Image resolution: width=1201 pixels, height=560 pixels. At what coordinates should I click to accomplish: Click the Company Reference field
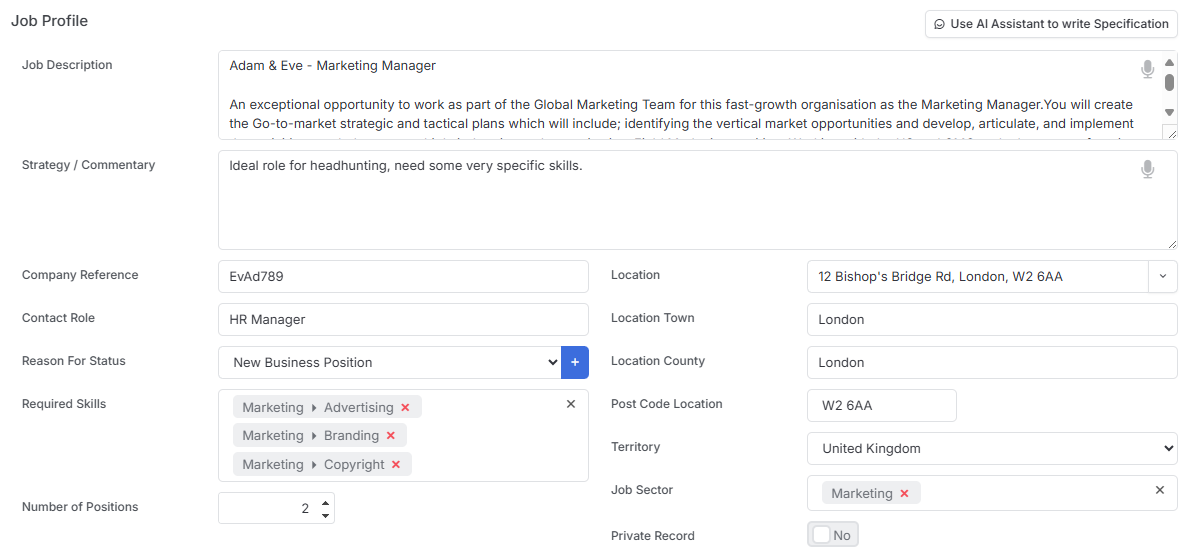[x=403, y=276]
